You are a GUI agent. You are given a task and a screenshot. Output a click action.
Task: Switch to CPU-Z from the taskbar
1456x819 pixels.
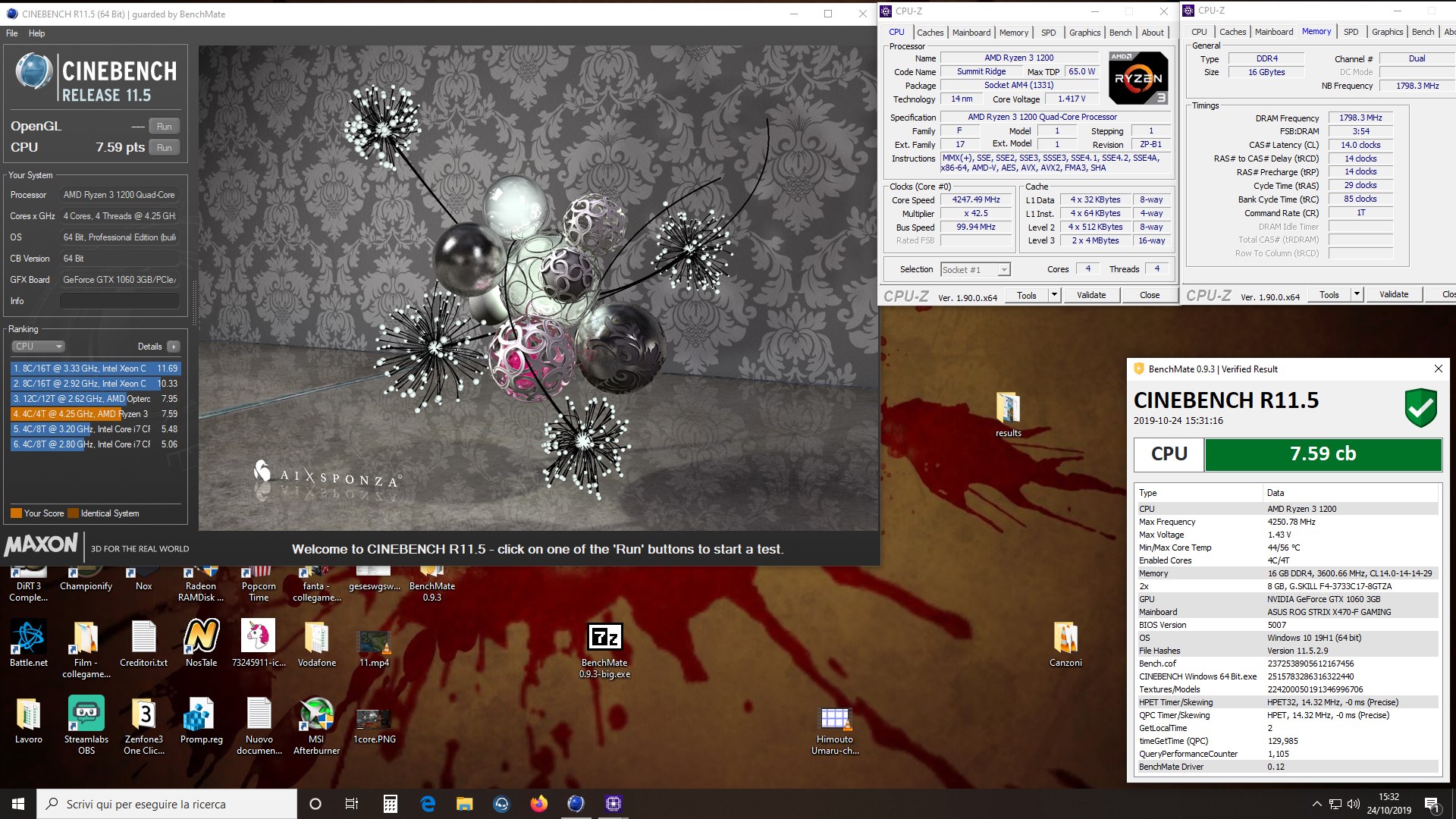[613, 804]
